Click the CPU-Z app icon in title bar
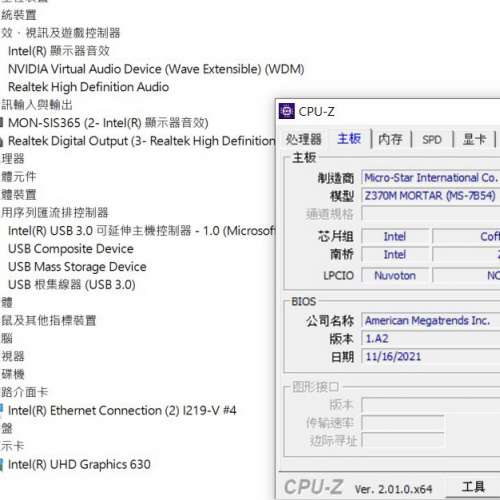500x500 pixels. (x=287, y=111)
